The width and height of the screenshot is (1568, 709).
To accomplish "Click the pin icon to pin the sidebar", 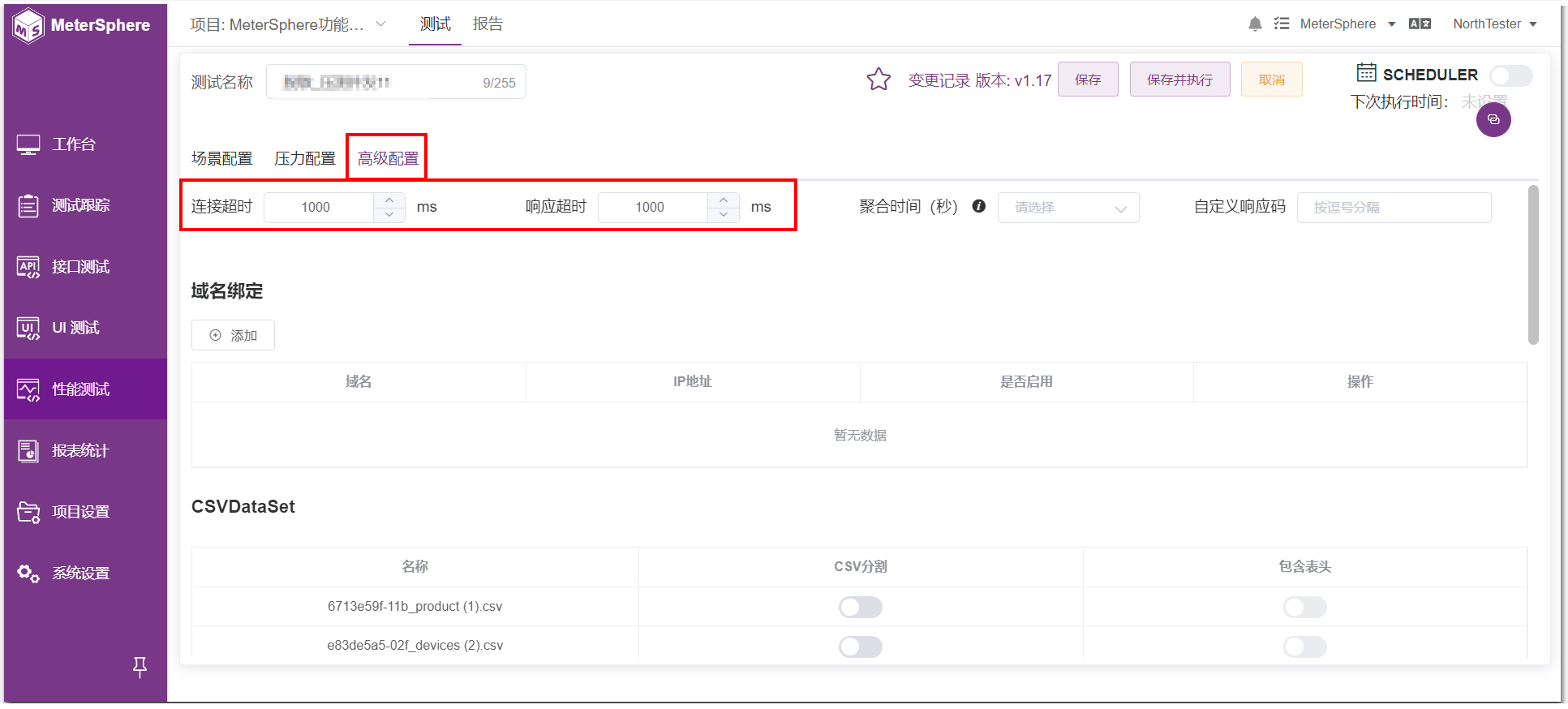I will (x=140, y=667).
